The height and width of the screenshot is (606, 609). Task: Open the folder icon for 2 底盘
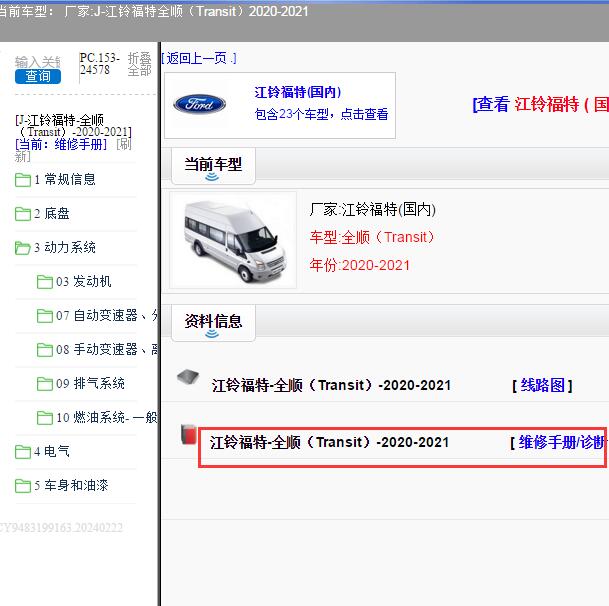[23, 214]
